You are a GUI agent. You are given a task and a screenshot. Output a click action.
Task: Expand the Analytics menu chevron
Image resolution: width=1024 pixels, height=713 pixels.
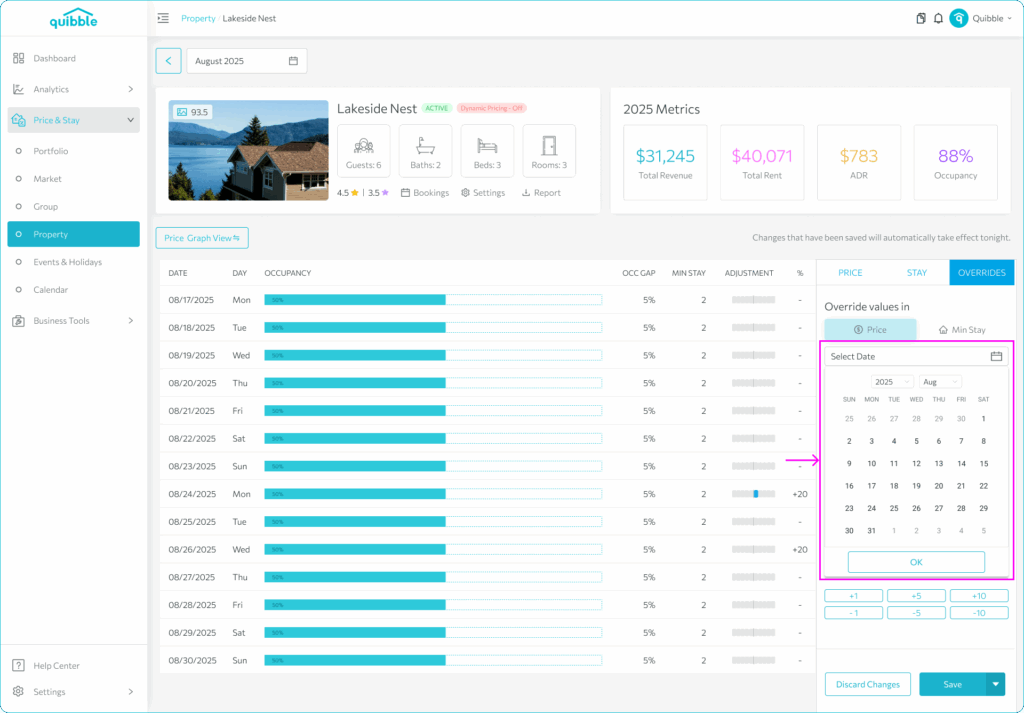pos(131,89)
